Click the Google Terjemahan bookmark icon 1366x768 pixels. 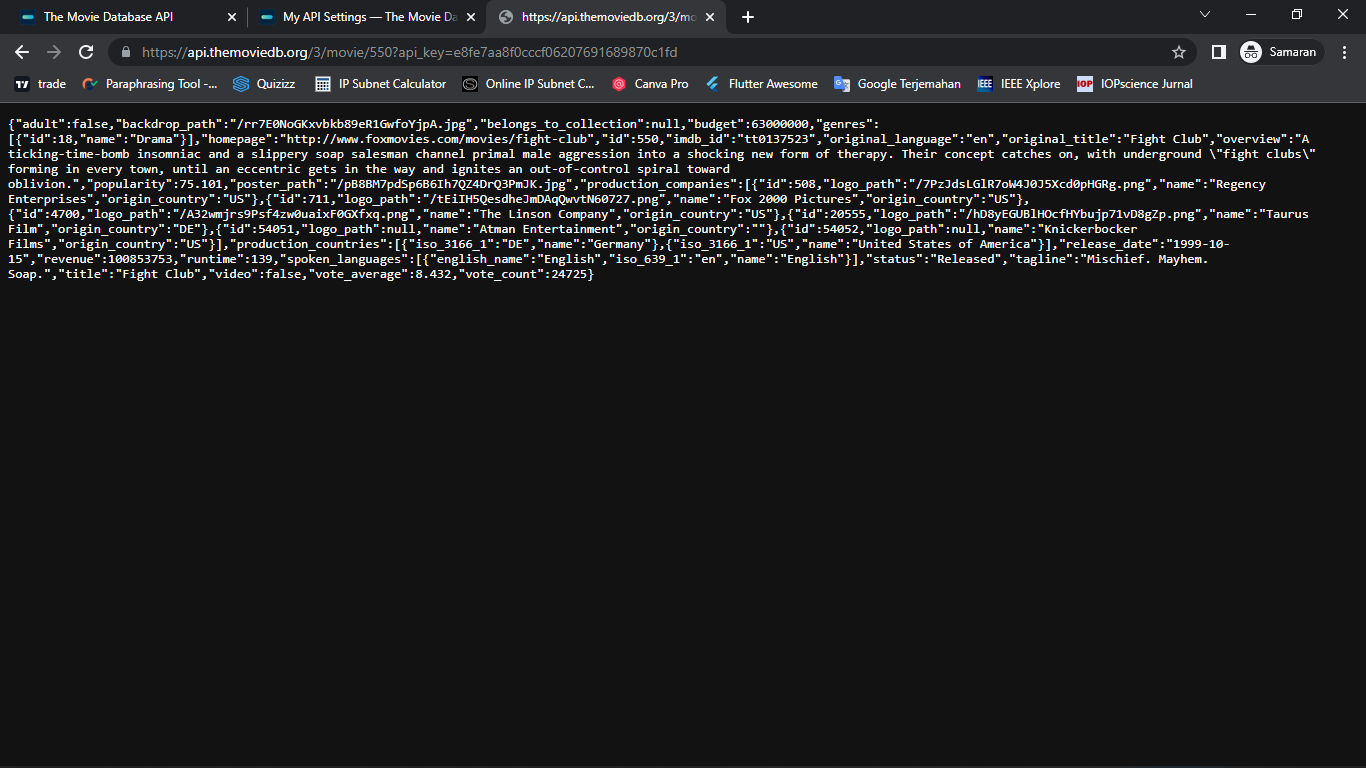(x=841, y=84)
